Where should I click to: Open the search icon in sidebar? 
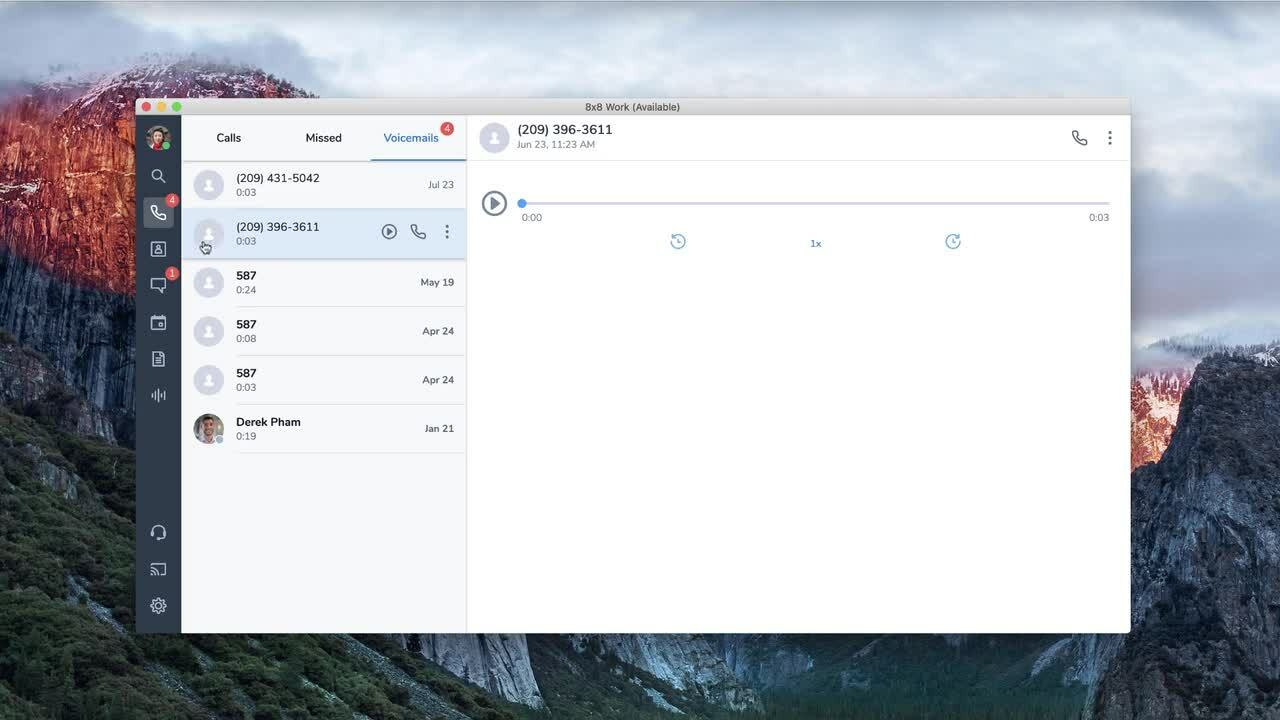(158, 176)
